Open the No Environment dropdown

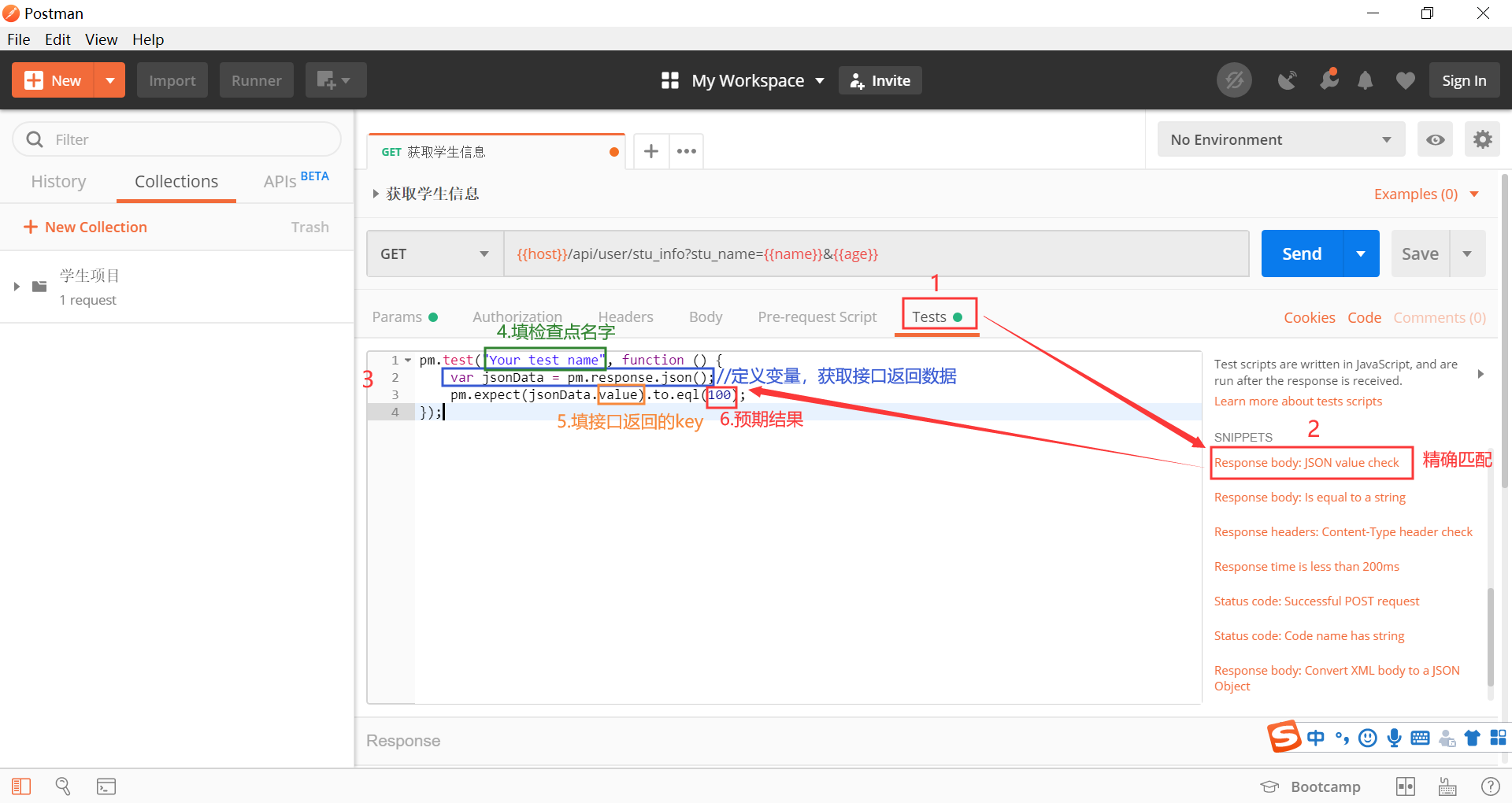pos(1281,139)
